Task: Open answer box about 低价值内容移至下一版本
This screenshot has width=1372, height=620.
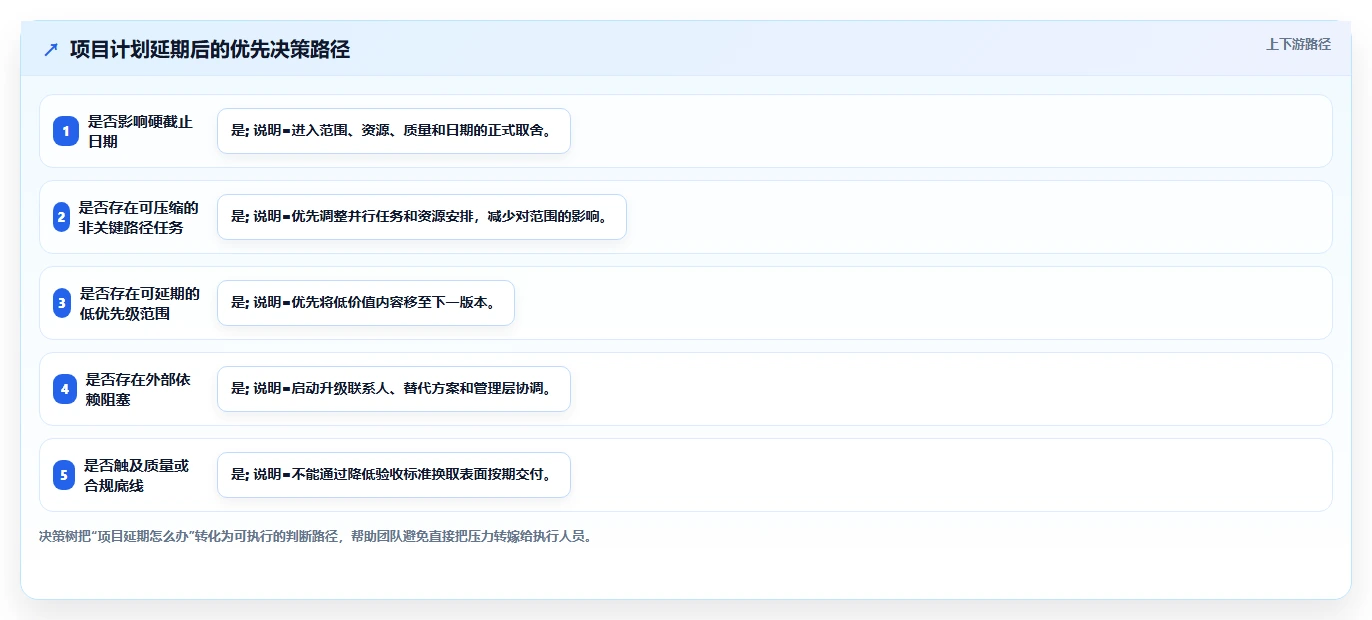Action: click(x=366, y=303)
